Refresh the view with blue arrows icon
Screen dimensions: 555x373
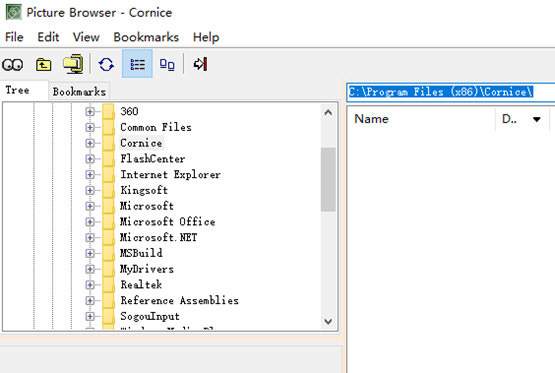click(x=106, y=64)
